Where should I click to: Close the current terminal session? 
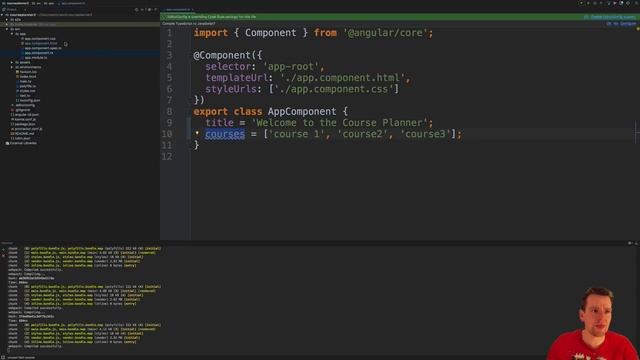(3, 256)
